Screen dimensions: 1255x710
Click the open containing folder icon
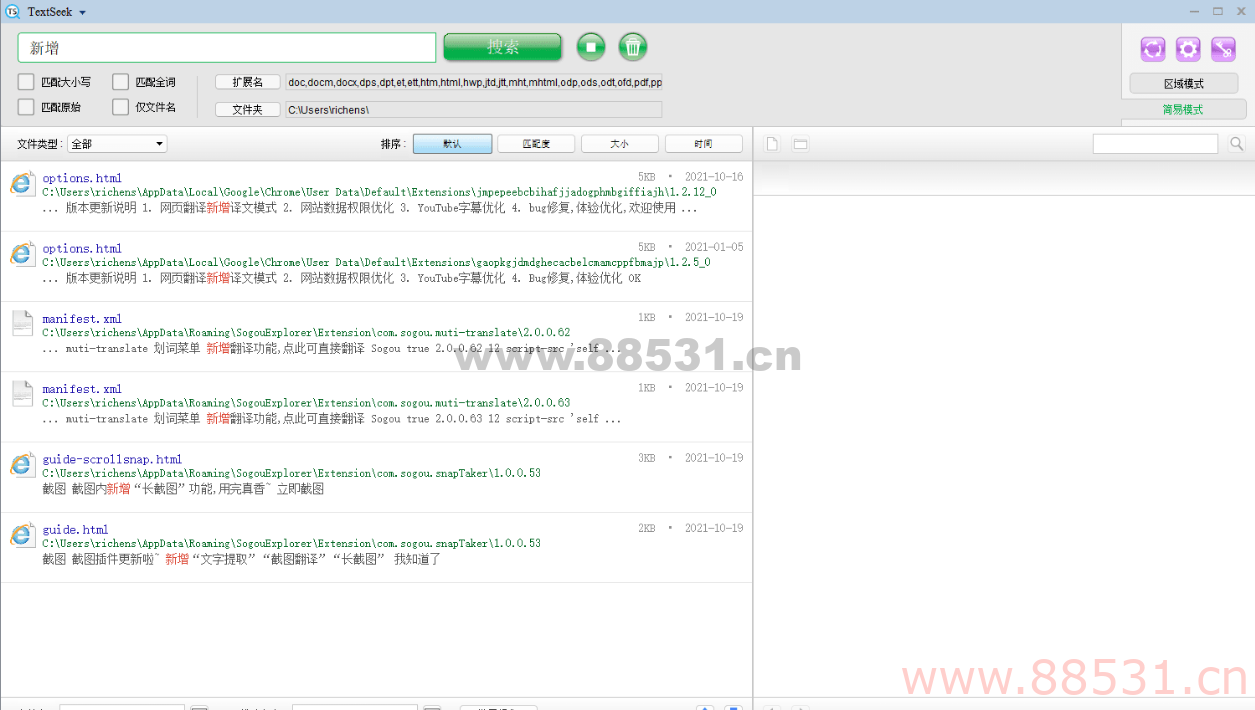(800, 144)
